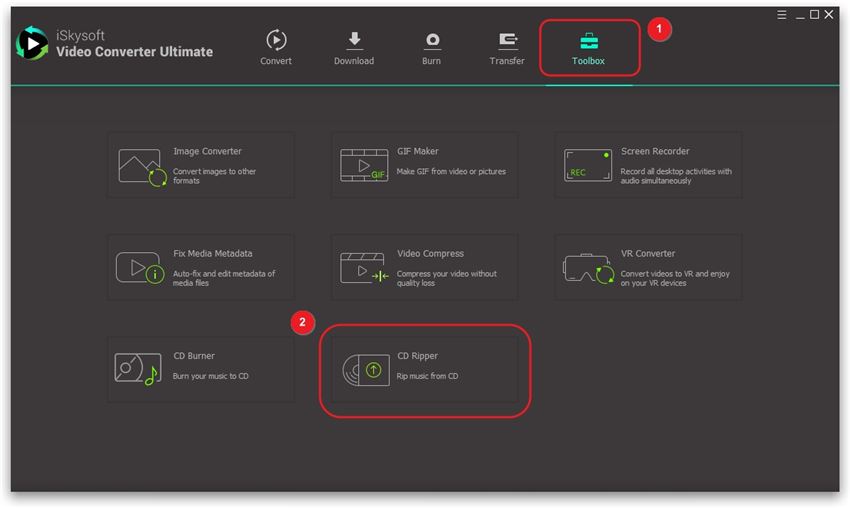Click the Screen Recorder REC icon
This screenshot has width=850, height=508.
[x=588, y=166]
